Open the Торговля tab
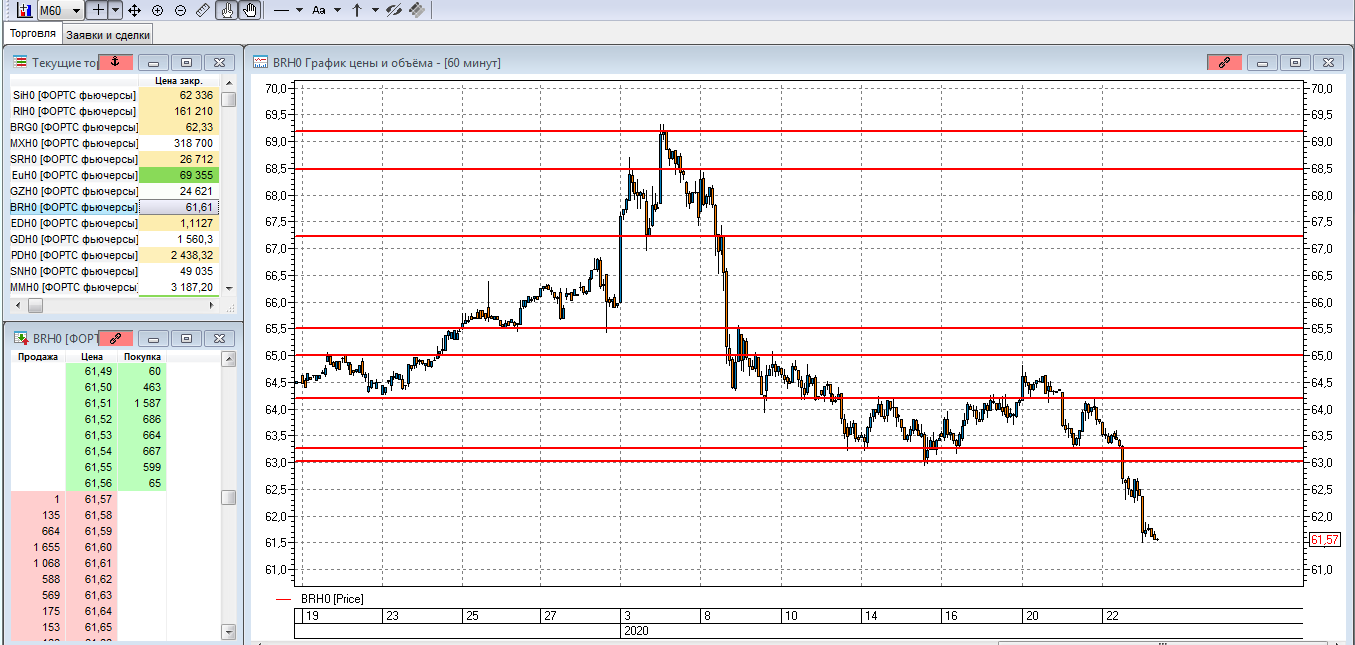Viewport: 1355px width, 645px height. pyautogui.click(x=33, y=34)
